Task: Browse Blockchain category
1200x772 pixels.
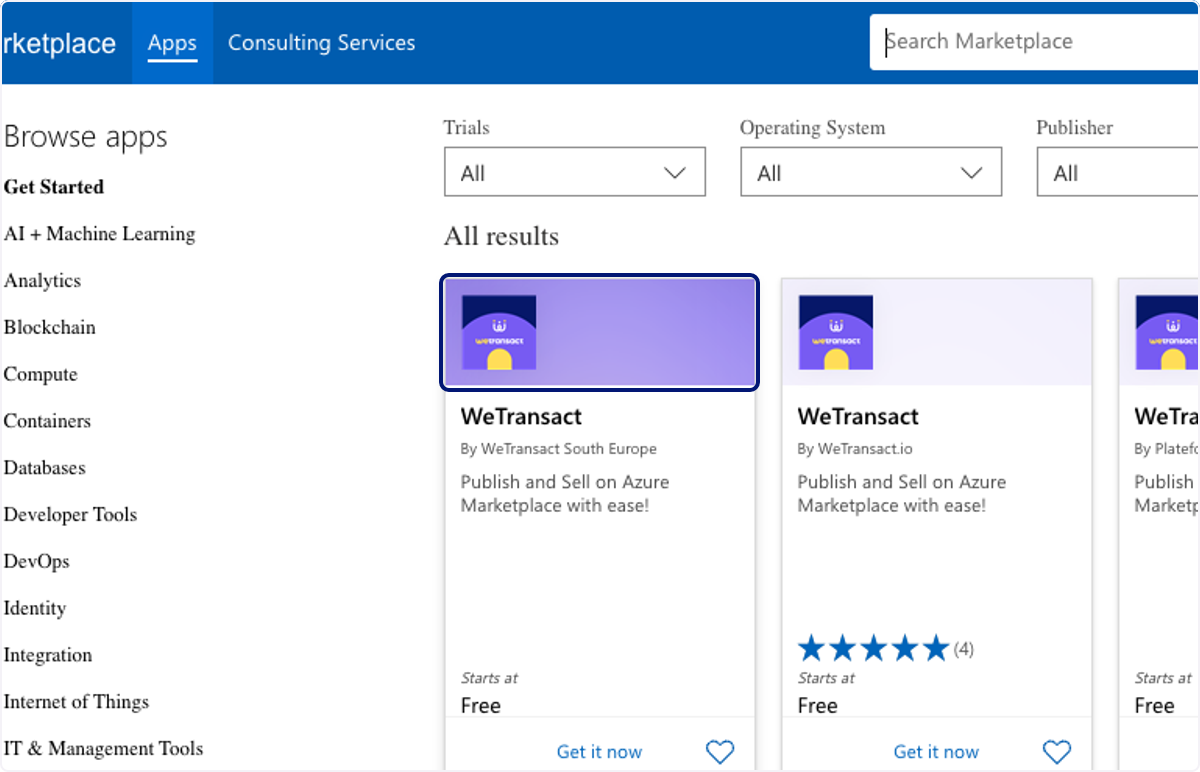Action: pyautogui.click(x=50, y=327)
